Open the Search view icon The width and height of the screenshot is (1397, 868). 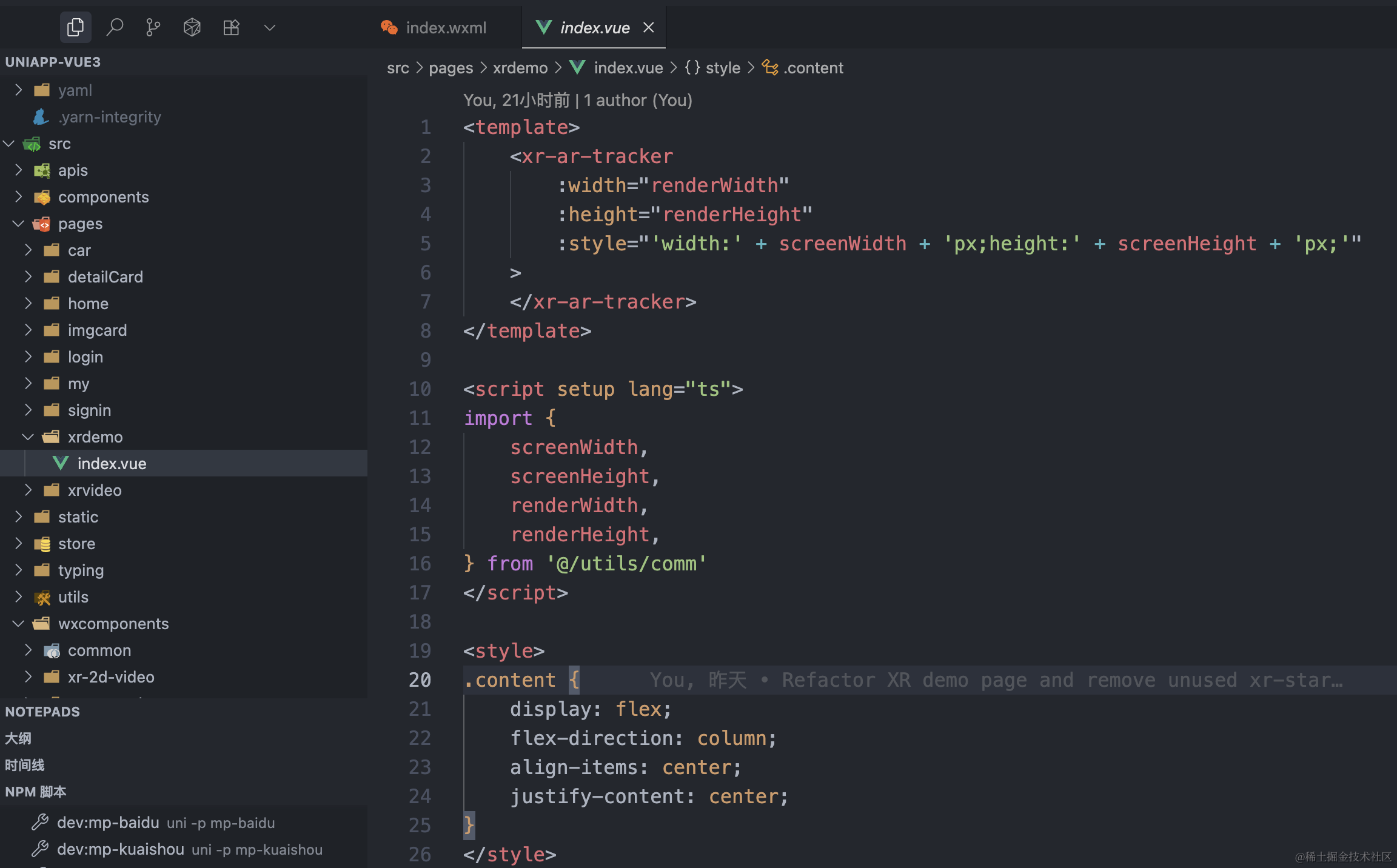[x=115, y=27]
